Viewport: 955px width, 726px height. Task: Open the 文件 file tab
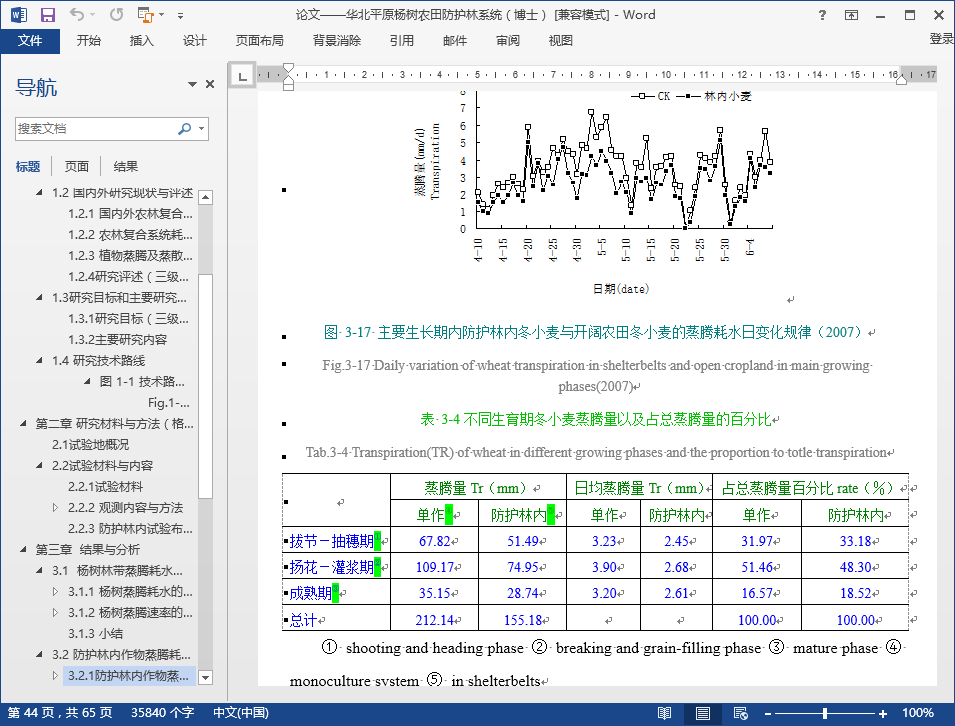(30, 41)
